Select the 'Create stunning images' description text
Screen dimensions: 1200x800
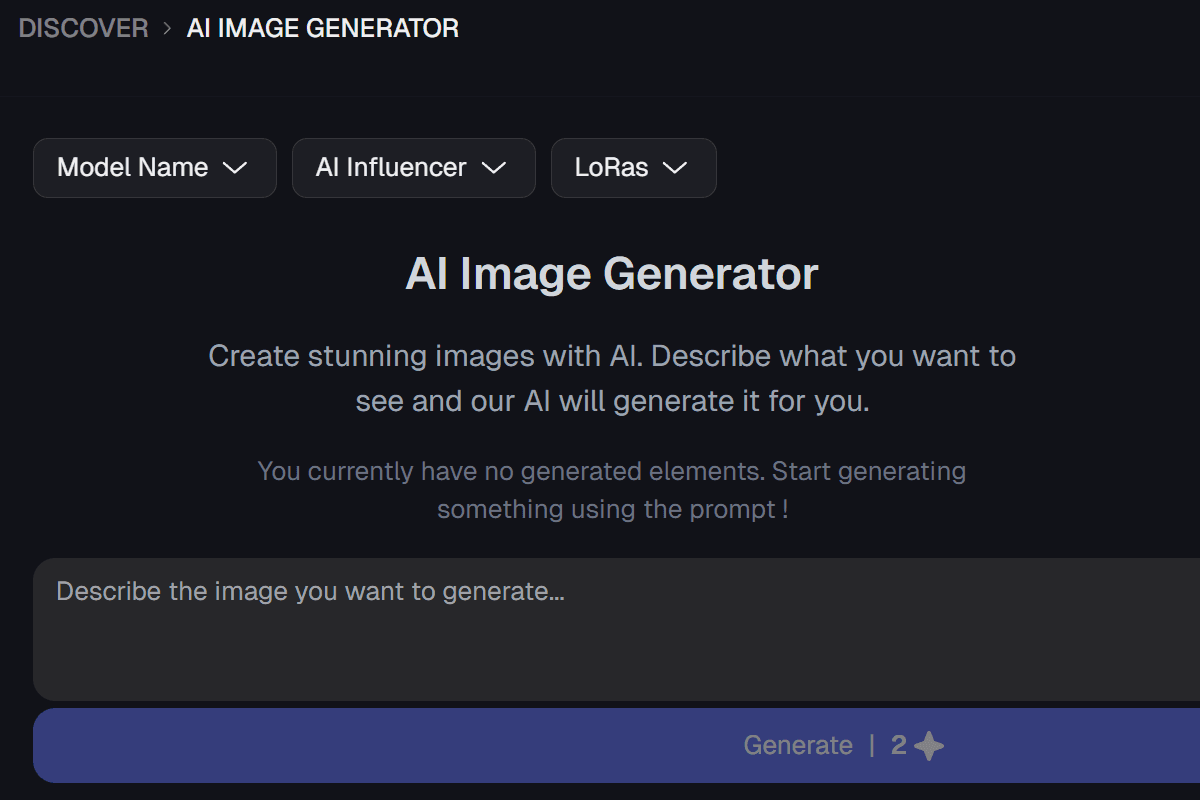point(612,378)
